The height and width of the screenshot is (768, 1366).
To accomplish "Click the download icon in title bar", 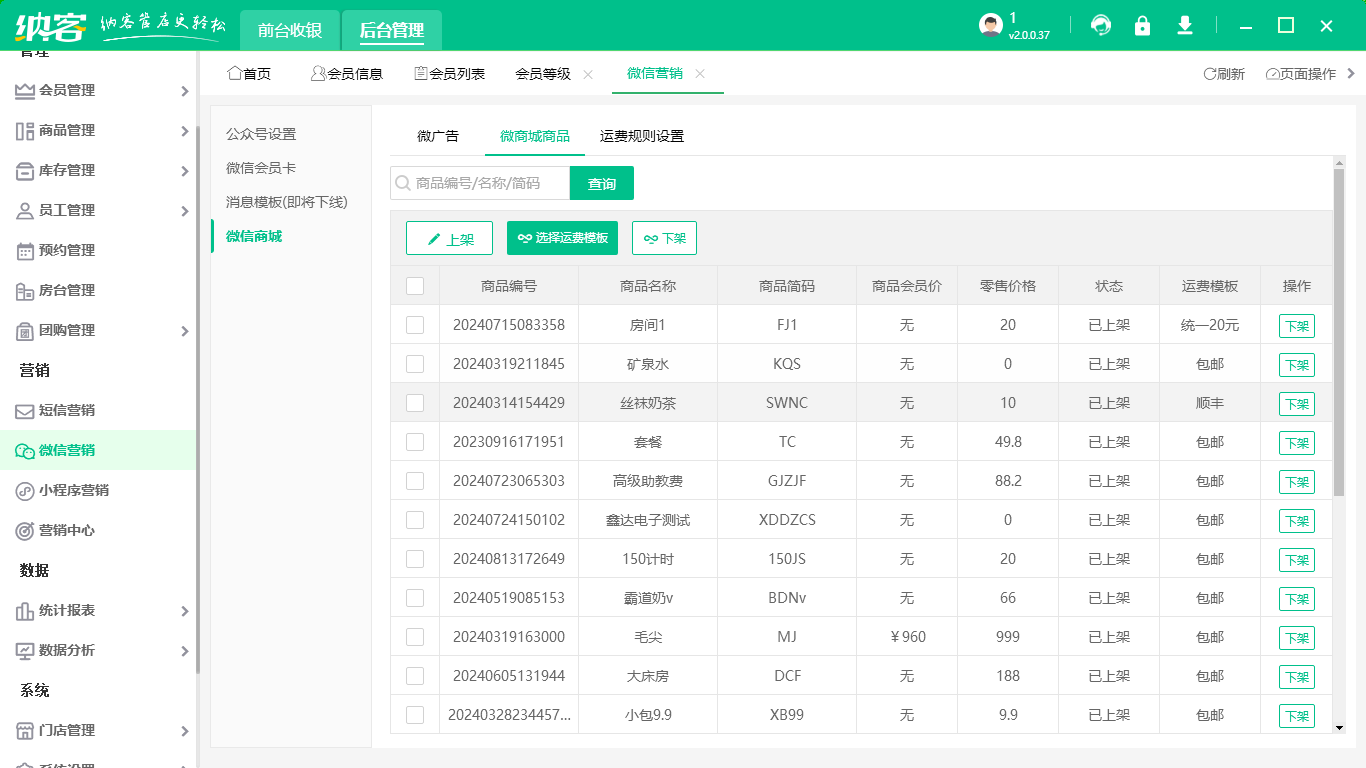I will 1185,26.
